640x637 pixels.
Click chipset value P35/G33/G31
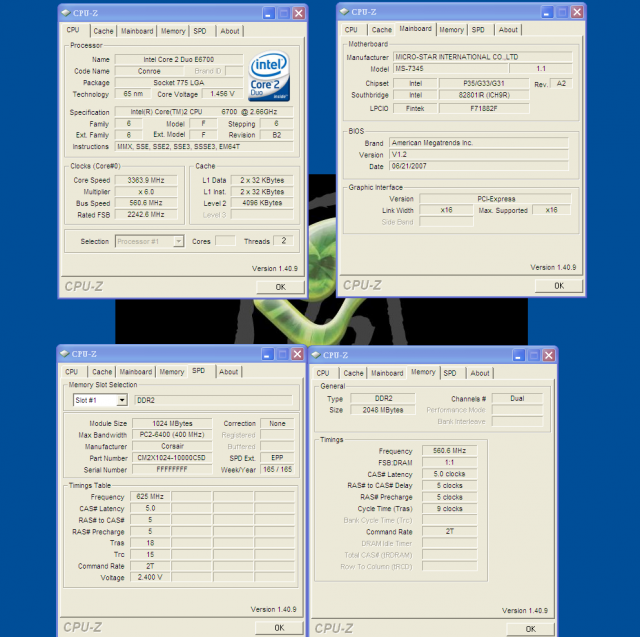point(484,83)
